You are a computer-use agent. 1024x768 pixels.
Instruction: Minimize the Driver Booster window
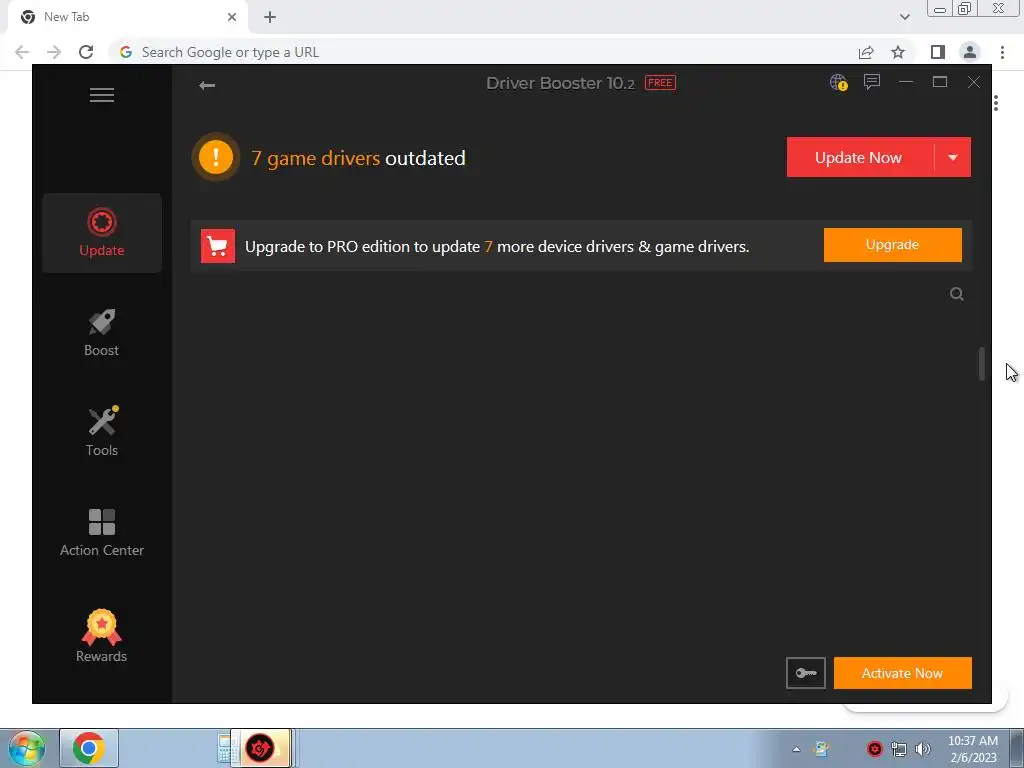[x=906, y=82]
